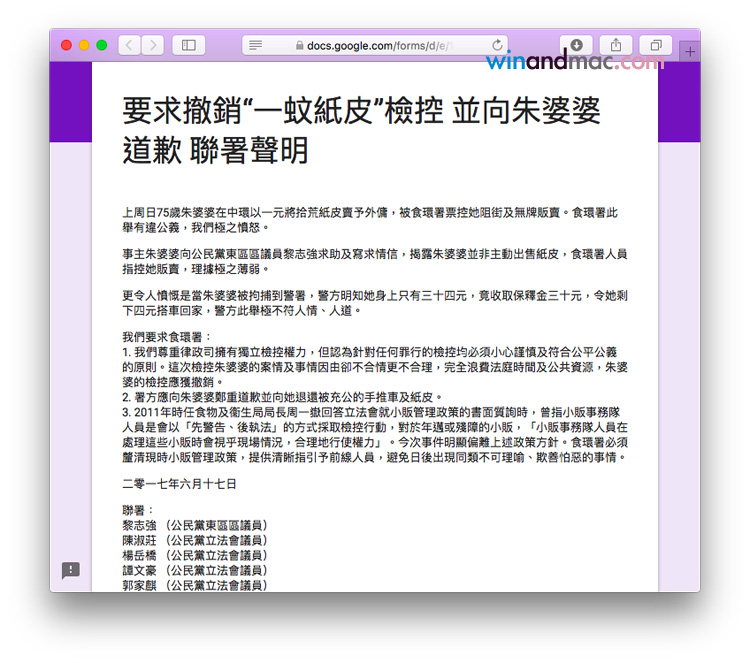This screenshot has width=750, height=663.
Task: Go back to the previous page
Action: tap(130, 45)
